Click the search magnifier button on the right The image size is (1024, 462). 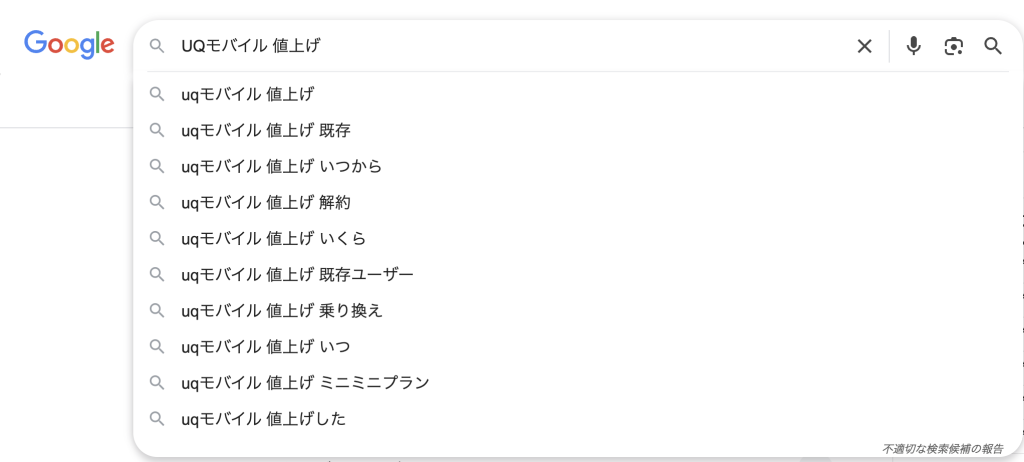[993, 46]
